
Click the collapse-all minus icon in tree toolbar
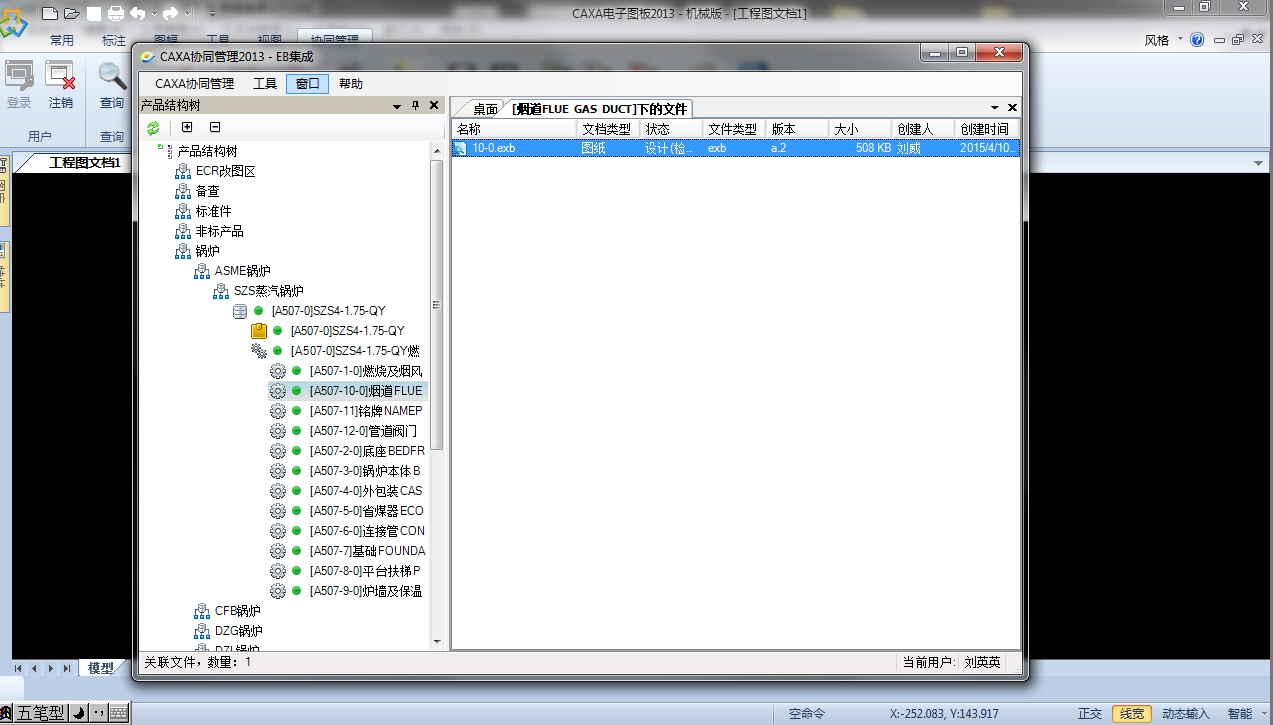[x=215, y=127]
